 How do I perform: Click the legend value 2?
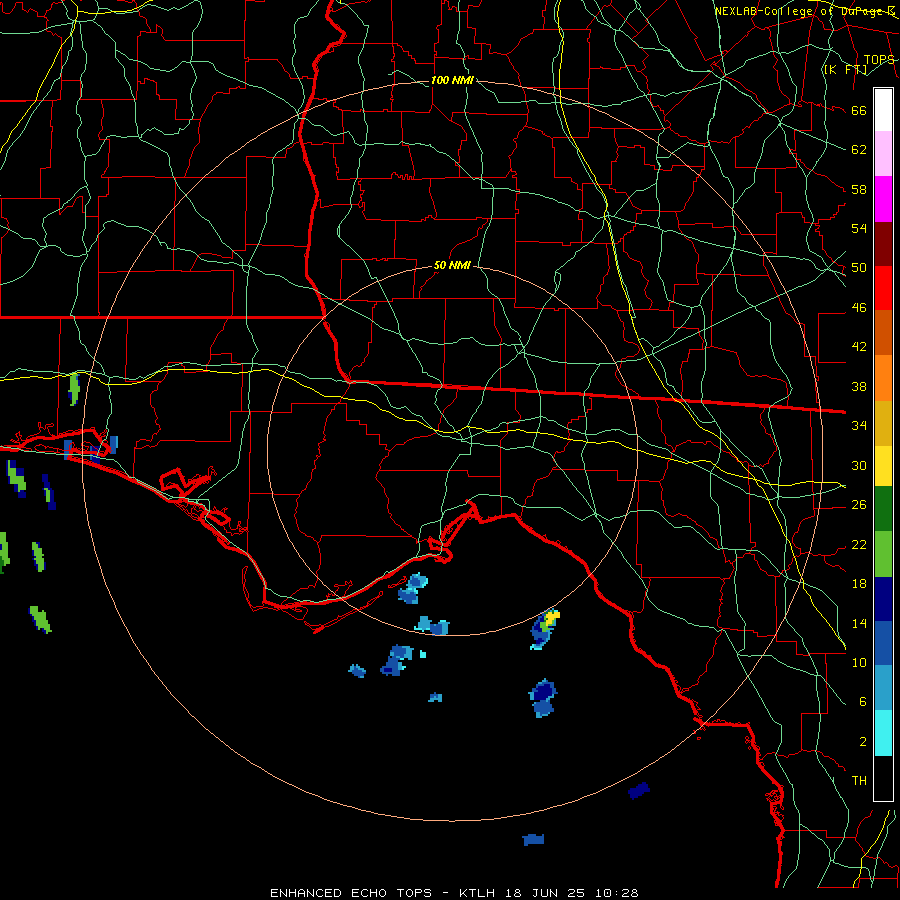(863, 742)
